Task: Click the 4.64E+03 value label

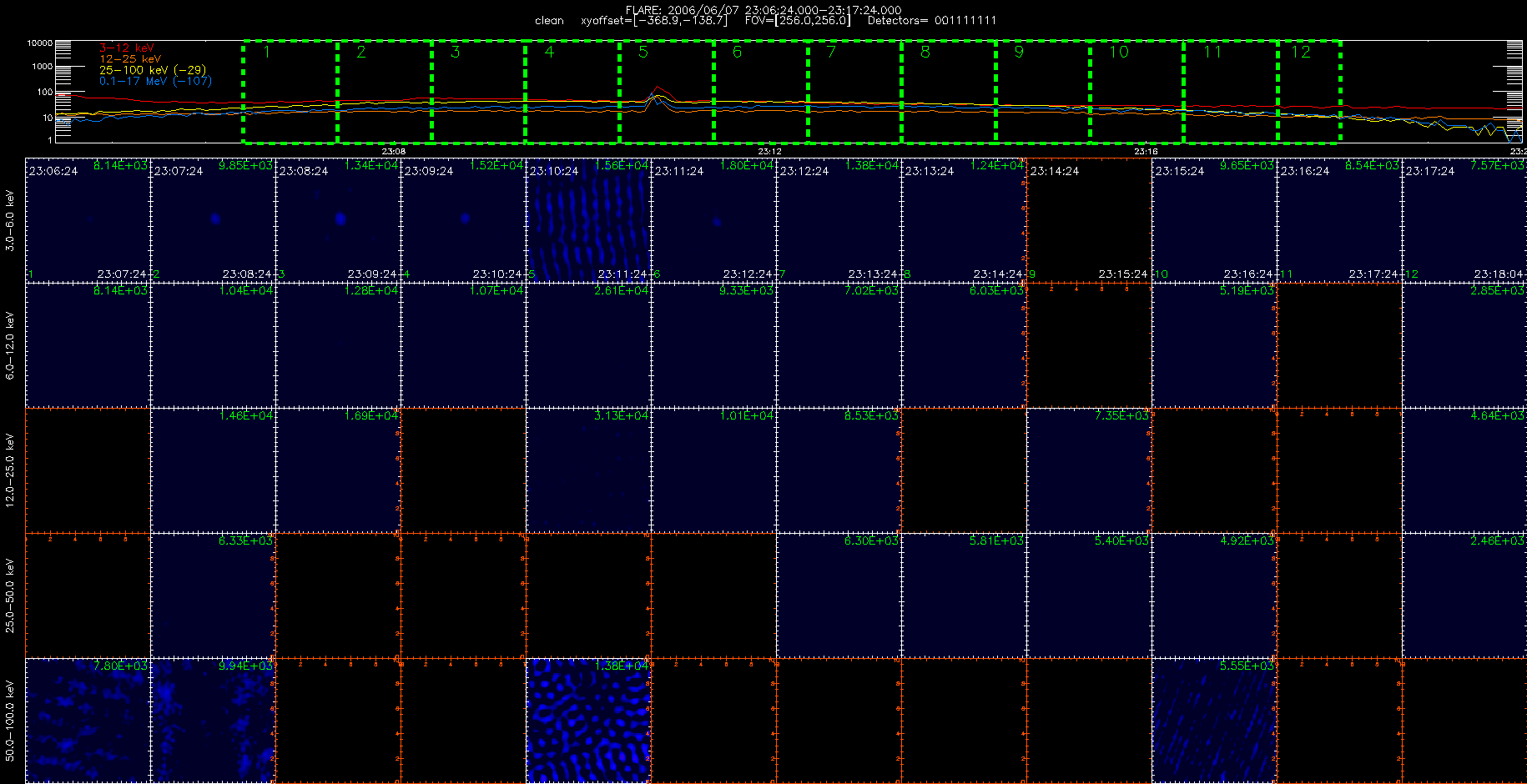Action: point(1497,415)
